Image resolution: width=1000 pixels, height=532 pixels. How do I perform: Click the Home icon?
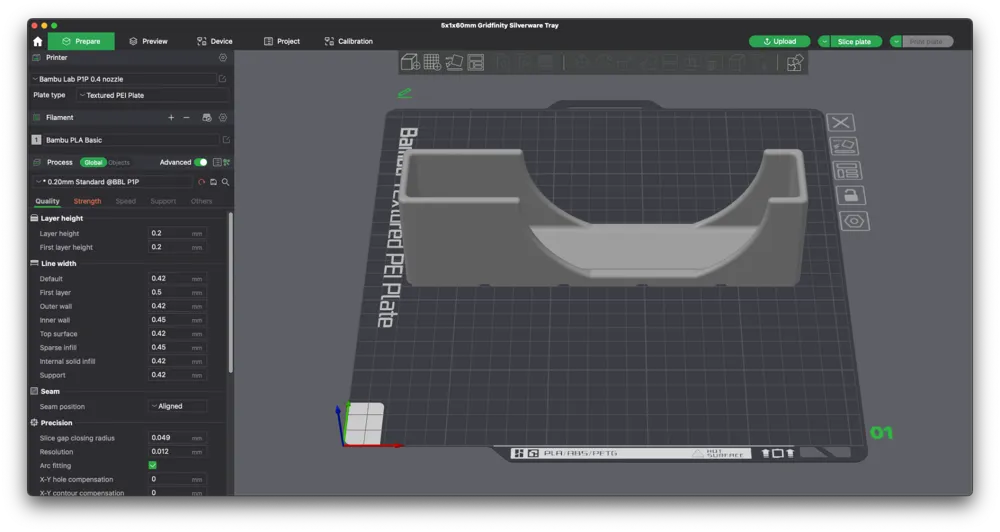coord(37,41)
